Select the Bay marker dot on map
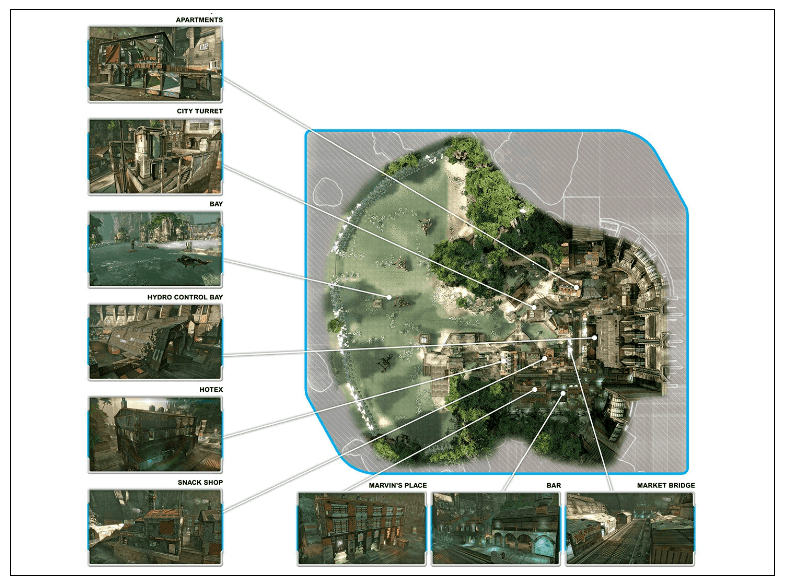The height and width of the screenshot is (588, 786). coord(389,297)
